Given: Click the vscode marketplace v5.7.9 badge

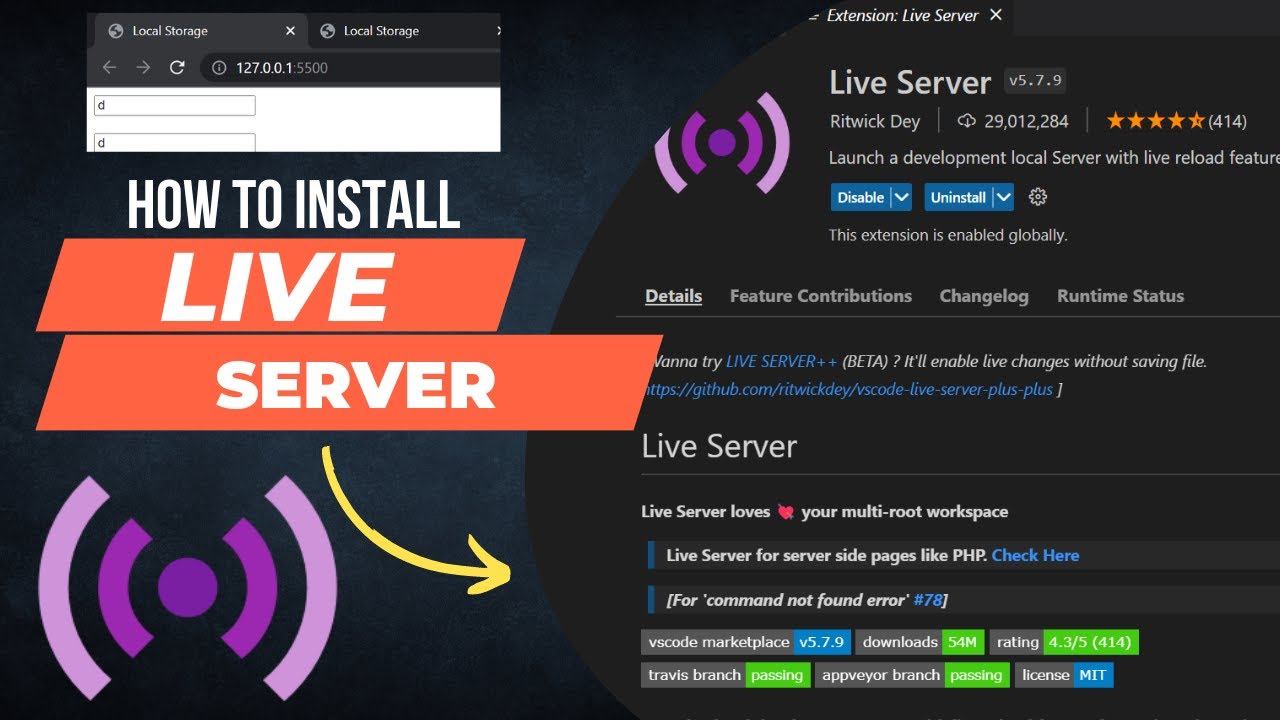Looking at the screenshot, I should tap(747, 642).
